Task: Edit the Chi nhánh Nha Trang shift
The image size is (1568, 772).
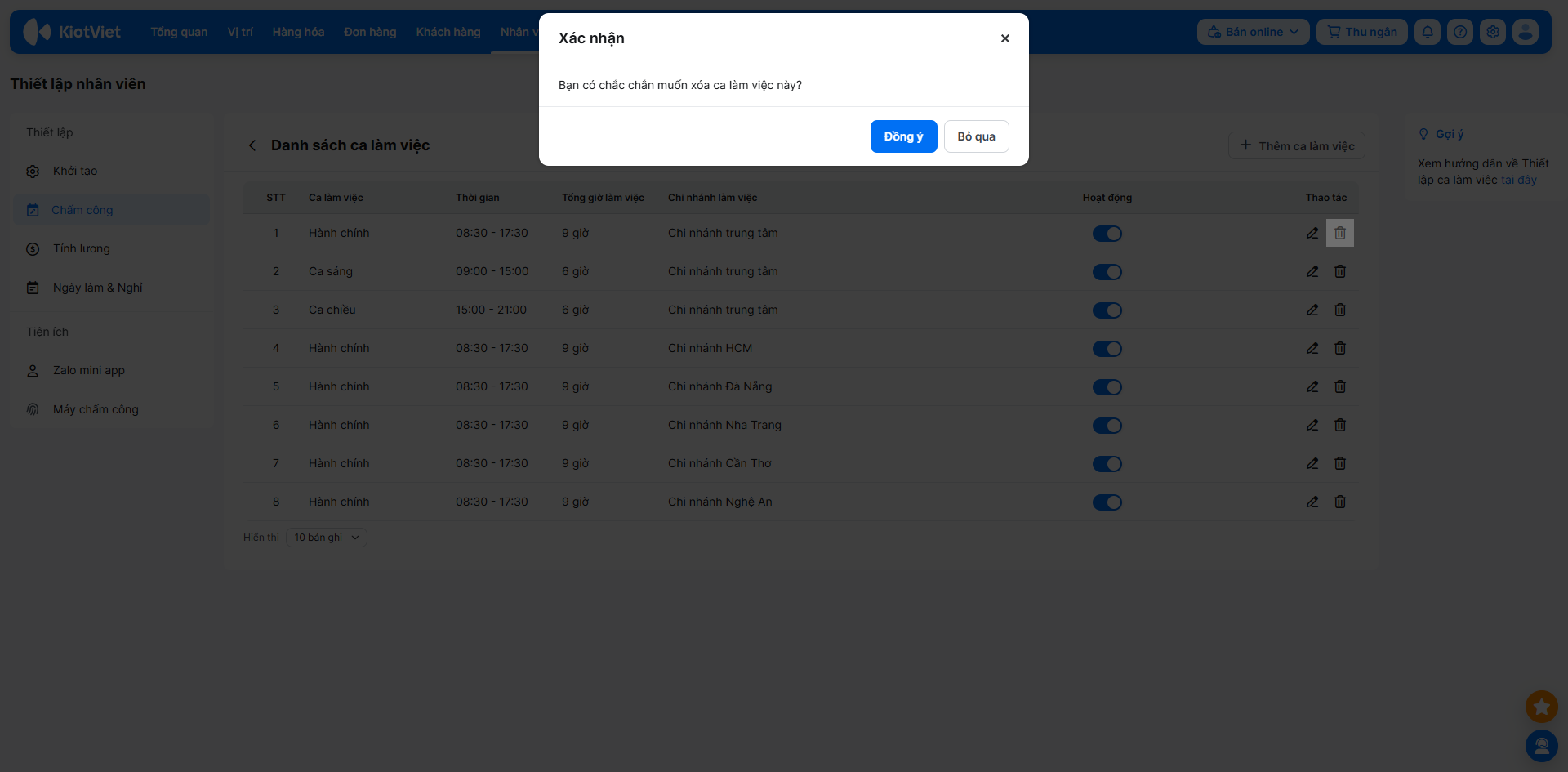Action: tap(1312, 425)
